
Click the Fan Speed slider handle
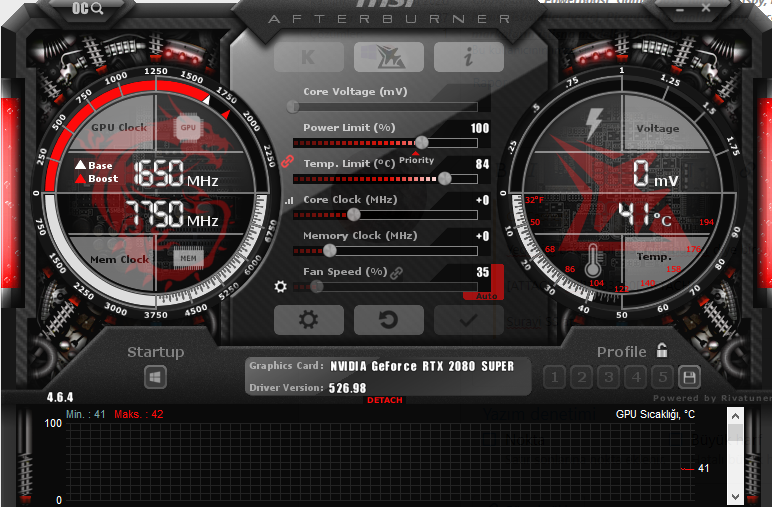[317, 286]
